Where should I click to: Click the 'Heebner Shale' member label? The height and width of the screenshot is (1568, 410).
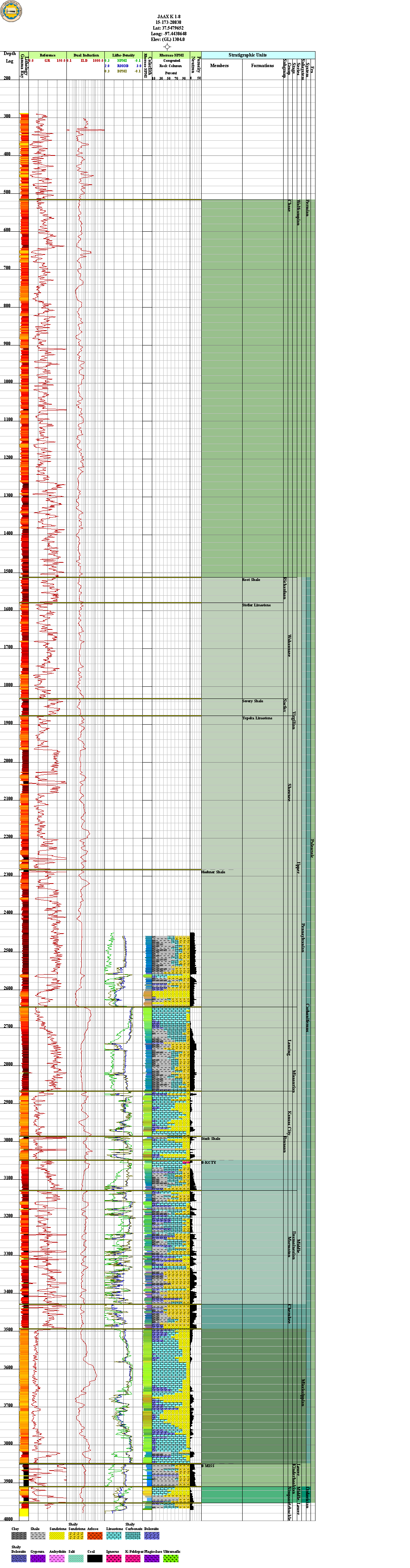213,872
